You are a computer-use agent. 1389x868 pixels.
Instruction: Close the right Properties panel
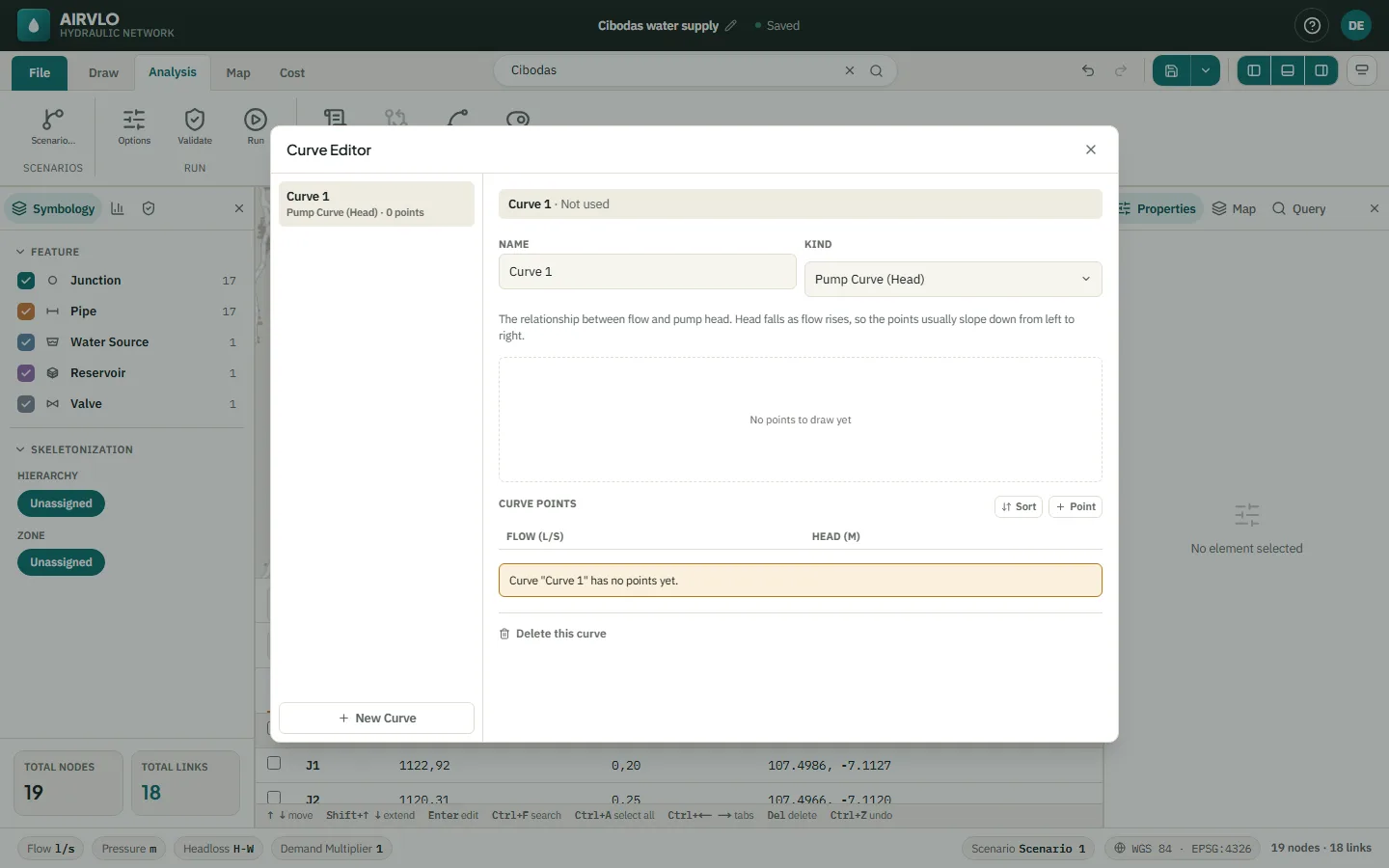pyautogui.click(x=1375, y=208)
